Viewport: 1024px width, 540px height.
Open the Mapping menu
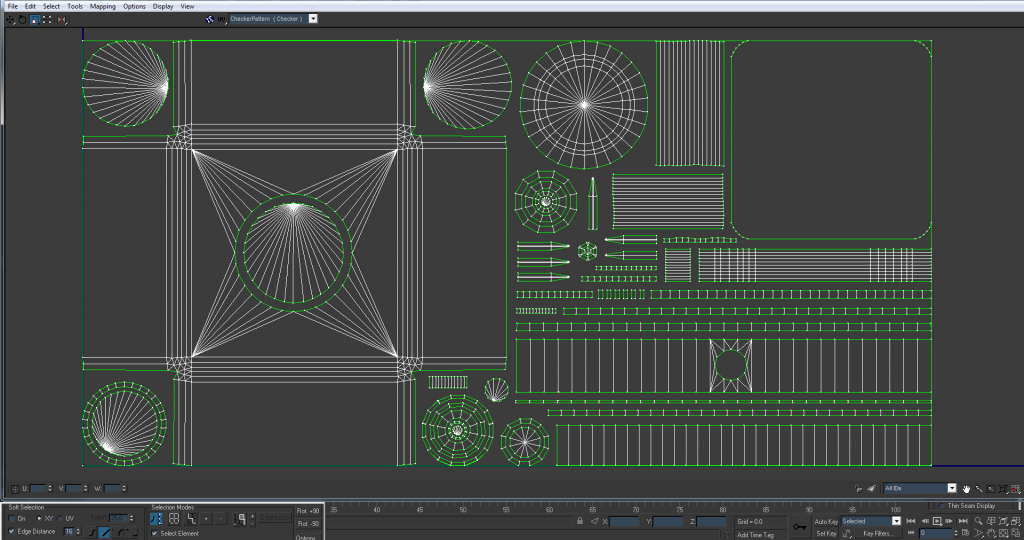click(x=102, y=6)
